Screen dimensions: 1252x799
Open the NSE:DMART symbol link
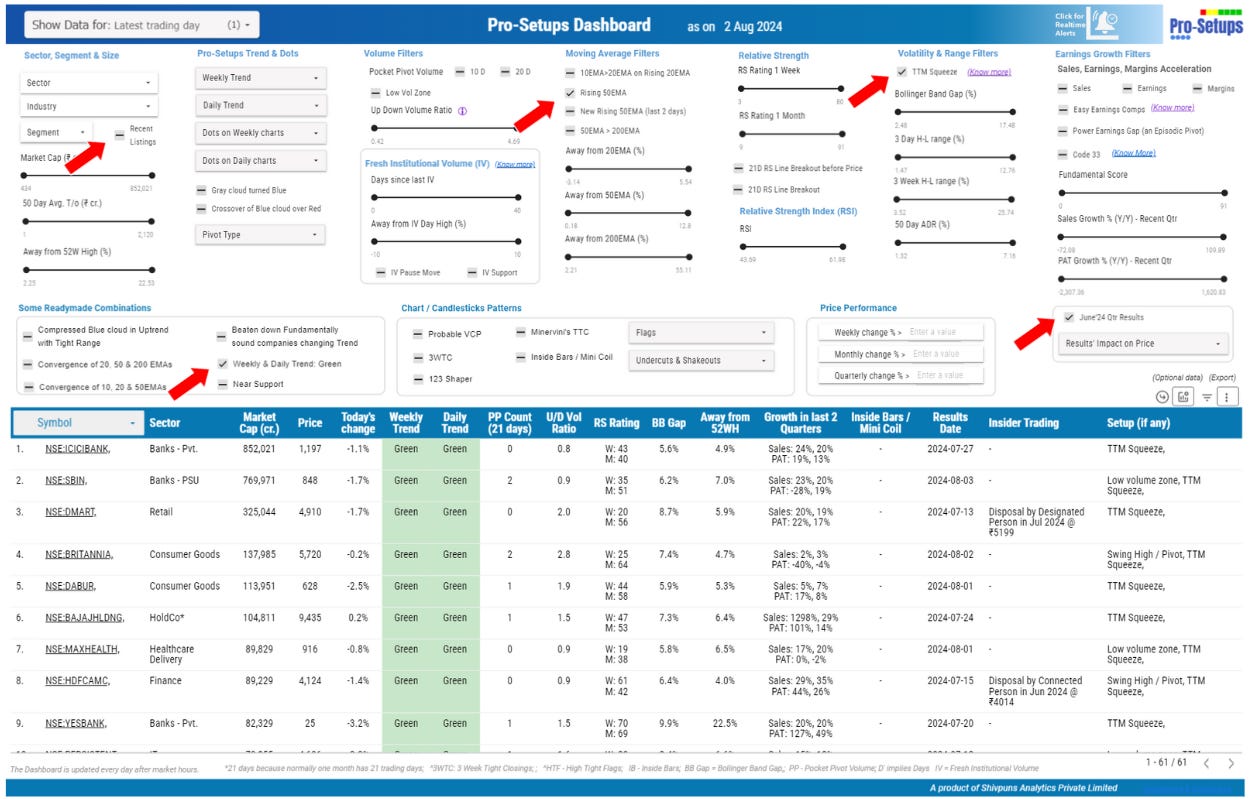coord(71,512)
